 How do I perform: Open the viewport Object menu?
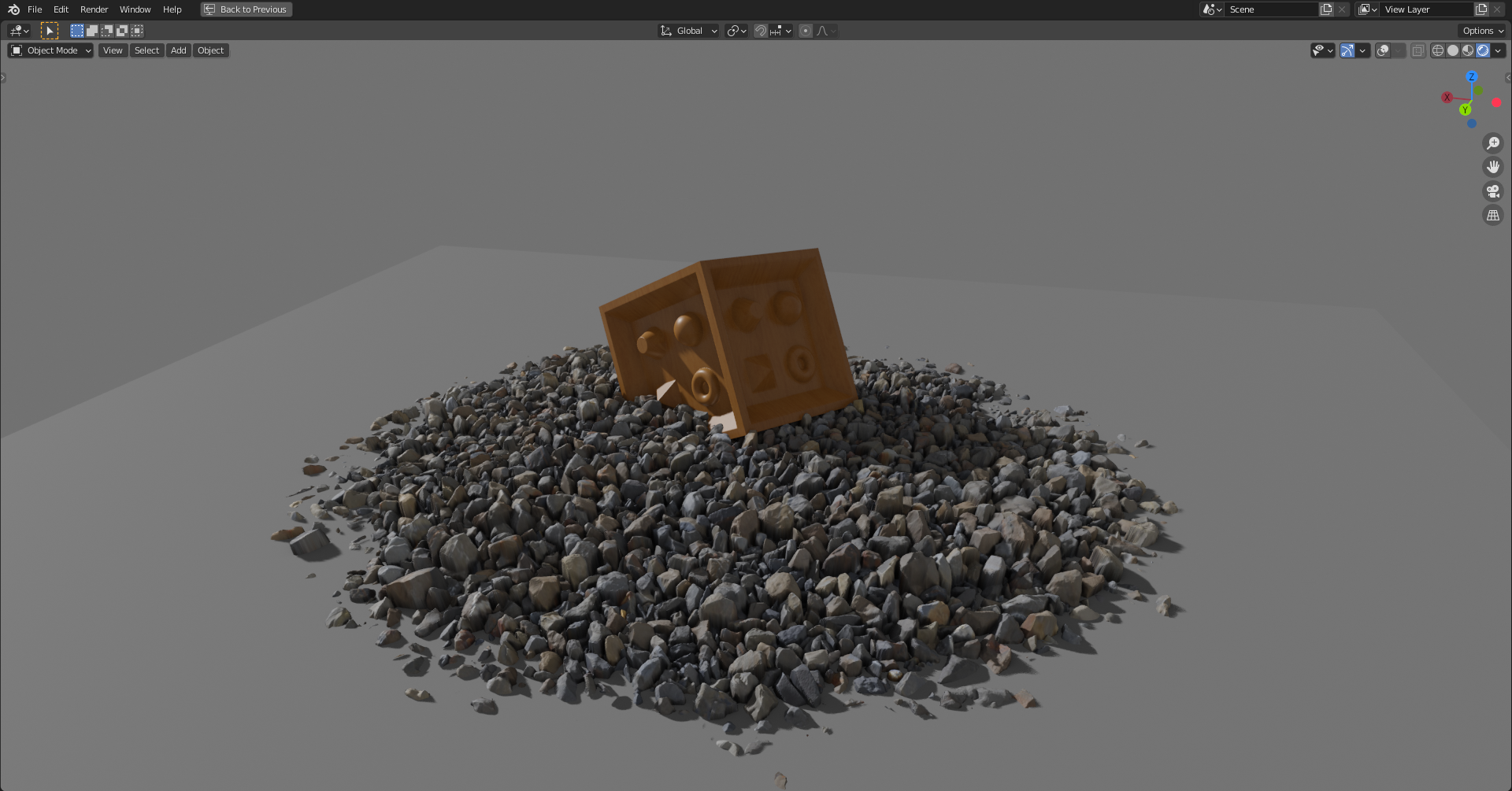tap(210, 50)
